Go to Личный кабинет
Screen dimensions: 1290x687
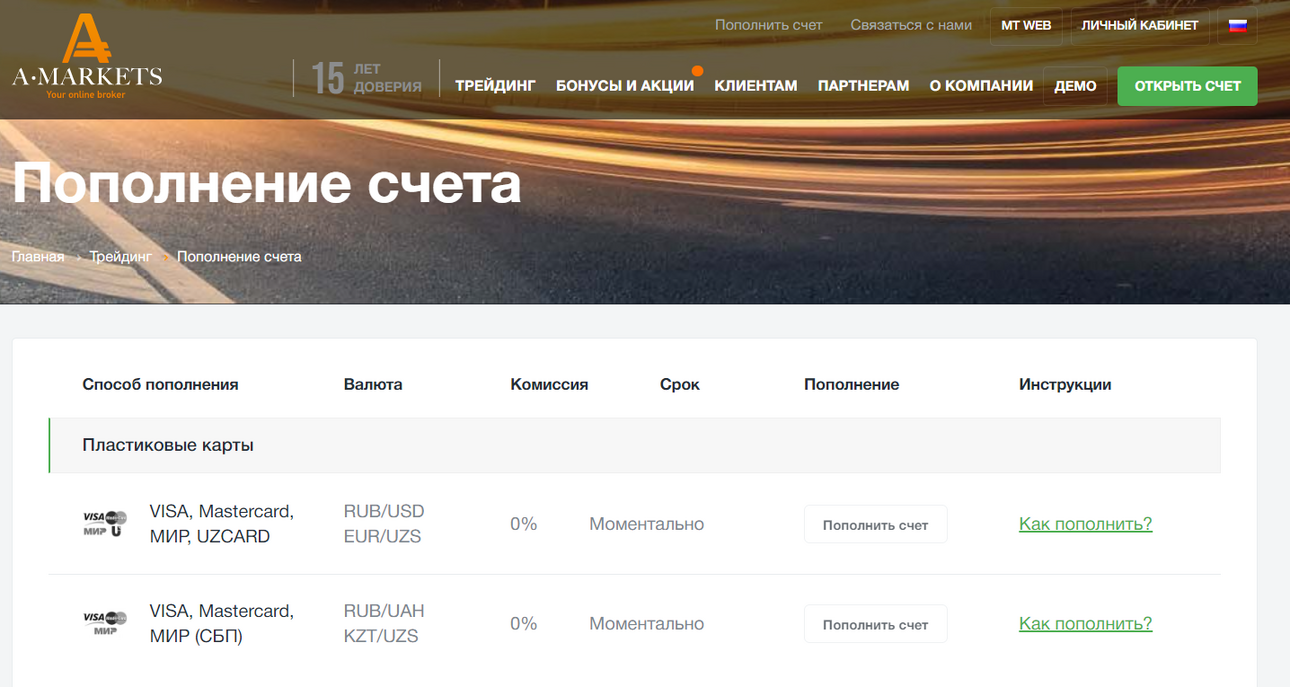1140,26
